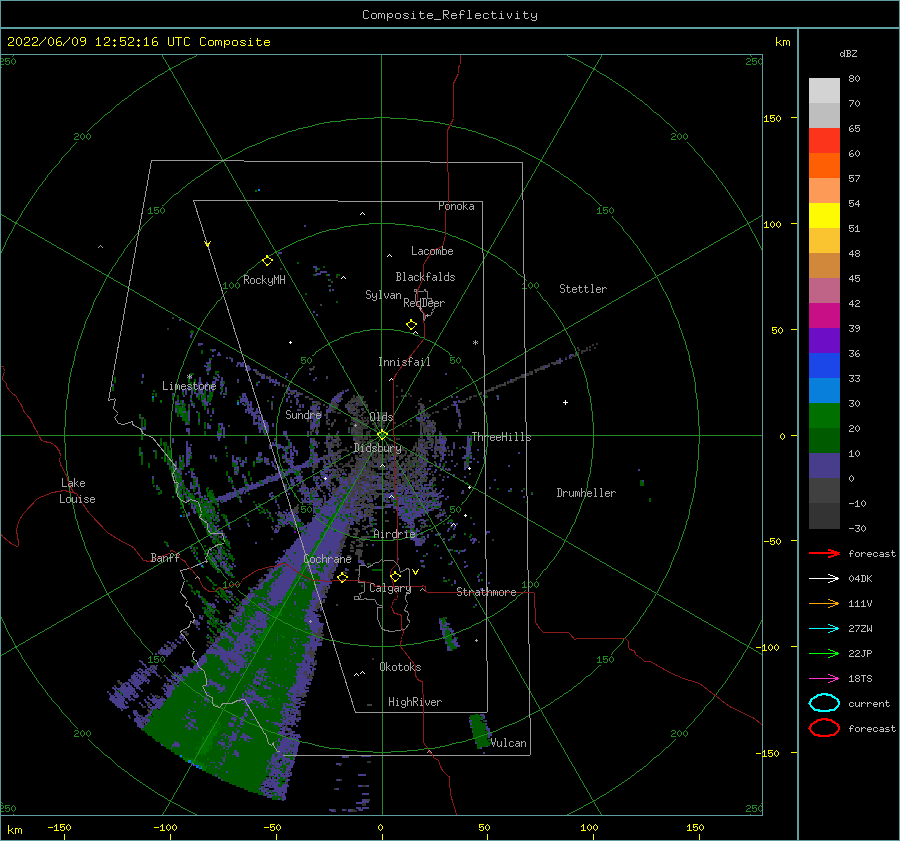Click the Banff town label

click(165, 557)
